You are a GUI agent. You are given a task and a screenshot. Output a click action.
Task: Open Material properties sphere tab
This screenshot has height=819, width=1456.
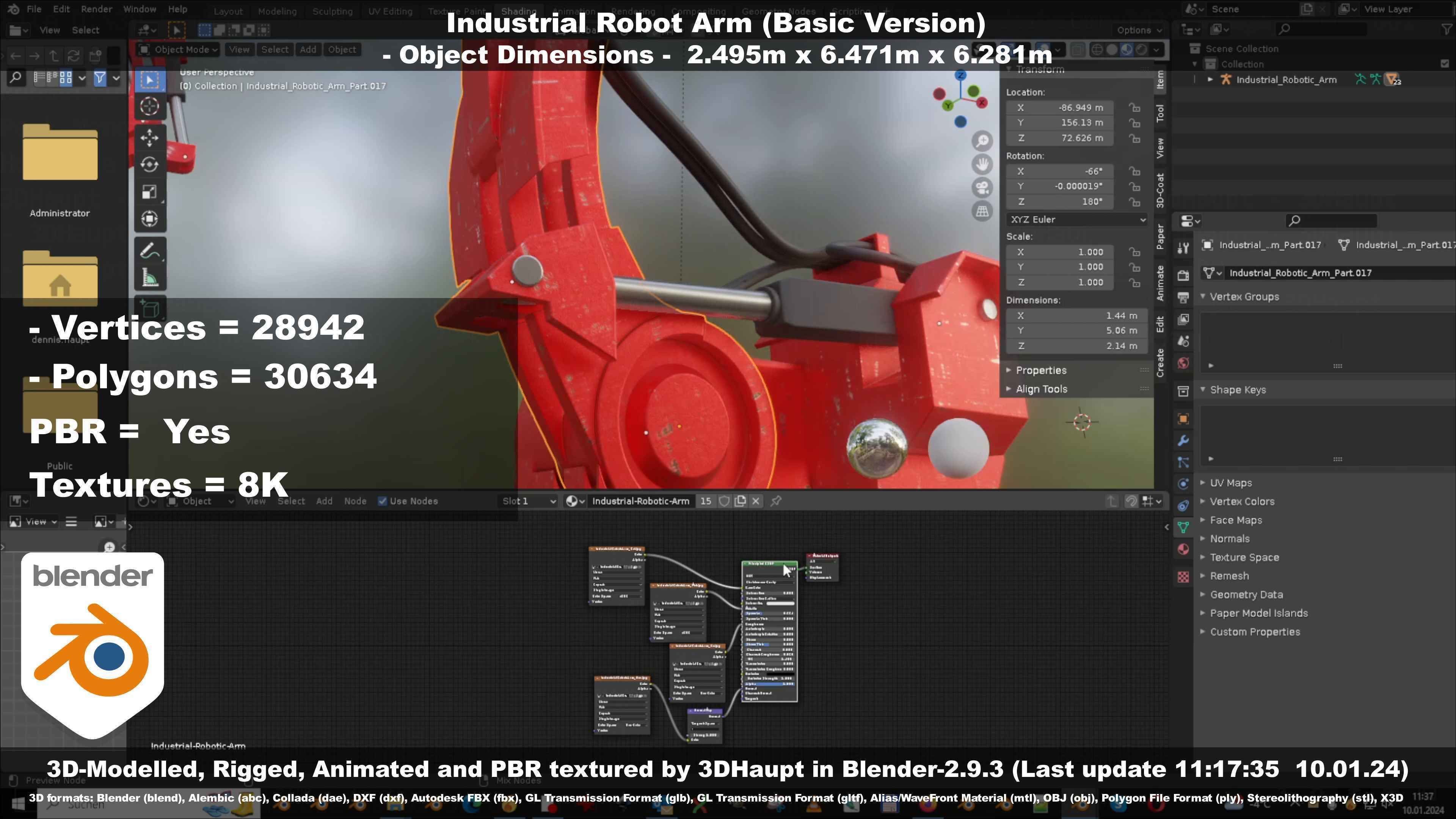1183,549
